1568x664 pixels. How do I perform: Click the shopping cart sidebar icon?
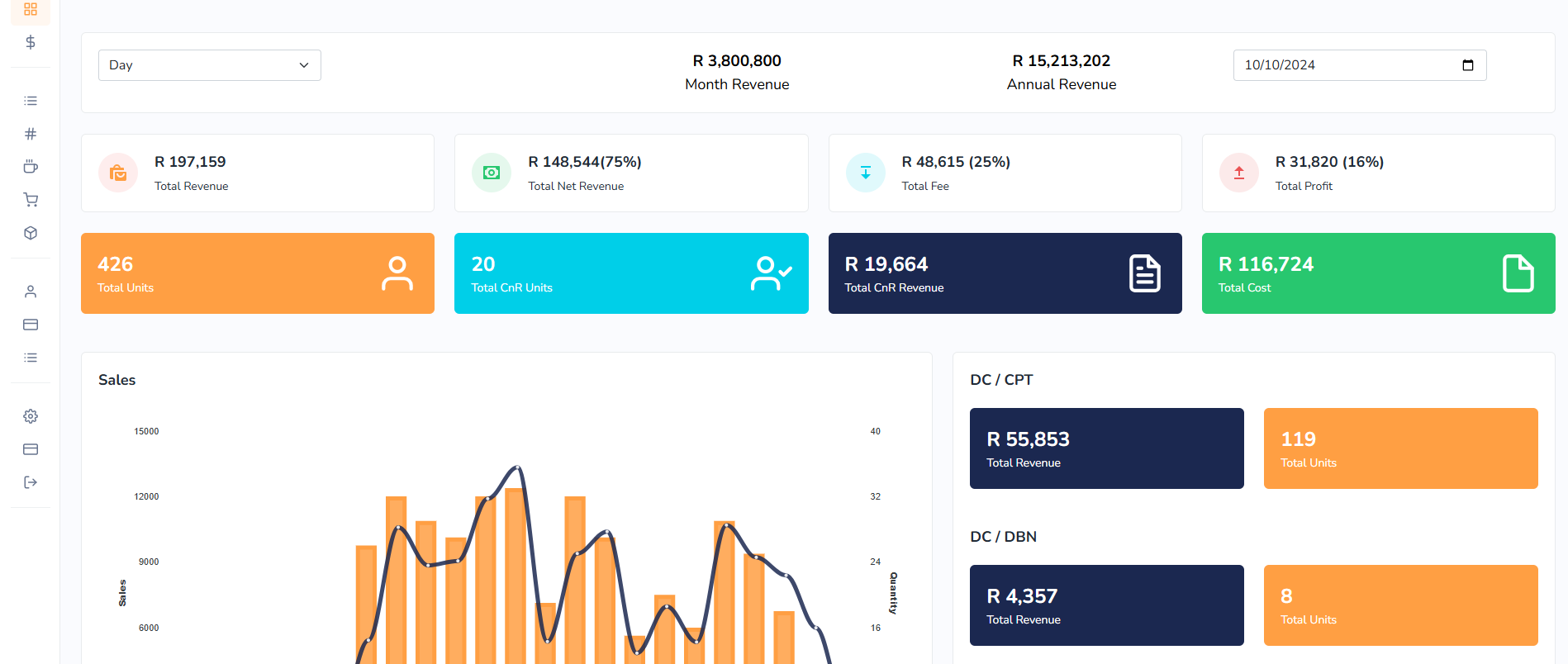coord(31,200)
